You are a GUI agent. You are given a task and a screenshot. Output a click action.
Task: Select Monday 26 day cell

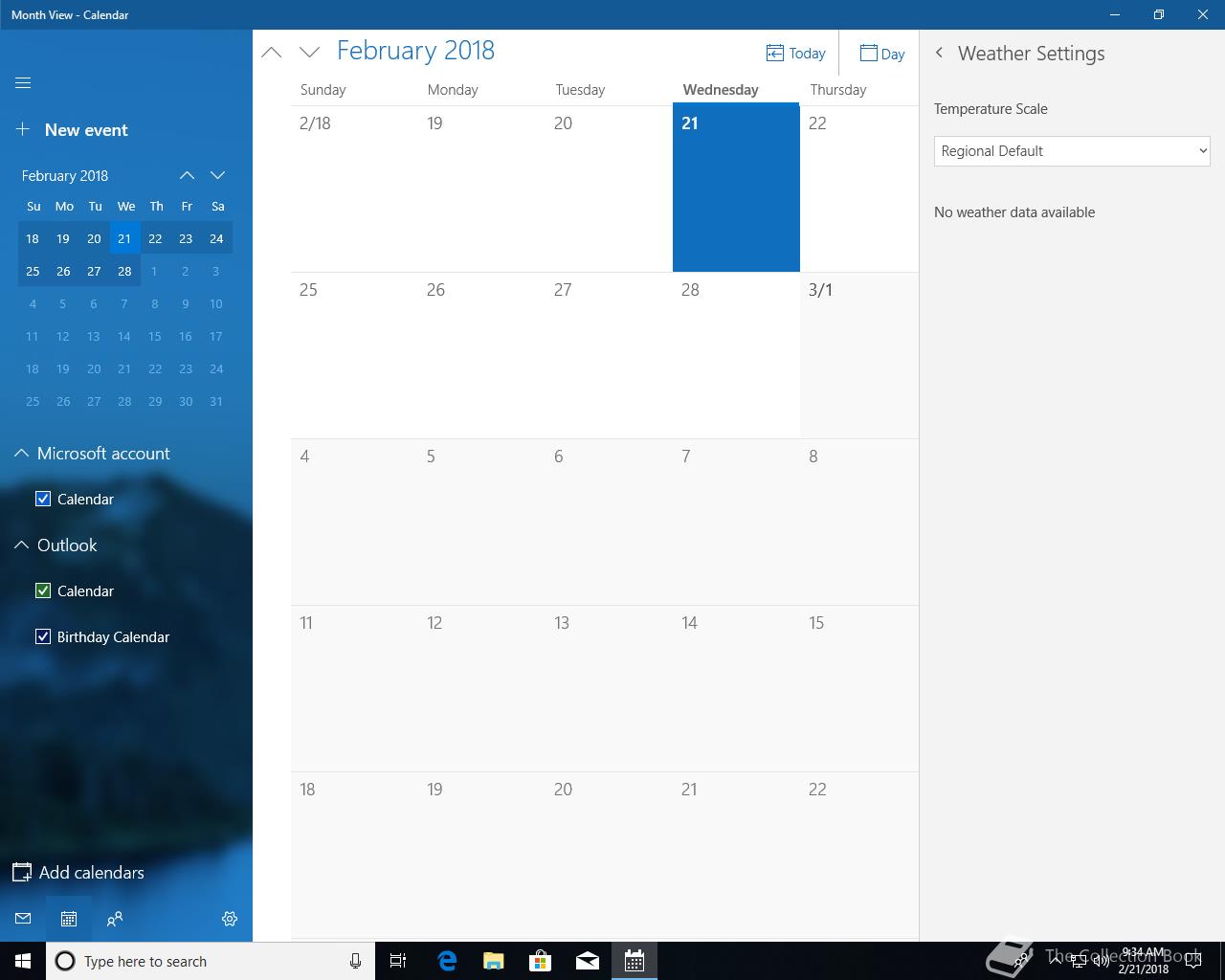[x=481, y=355]
